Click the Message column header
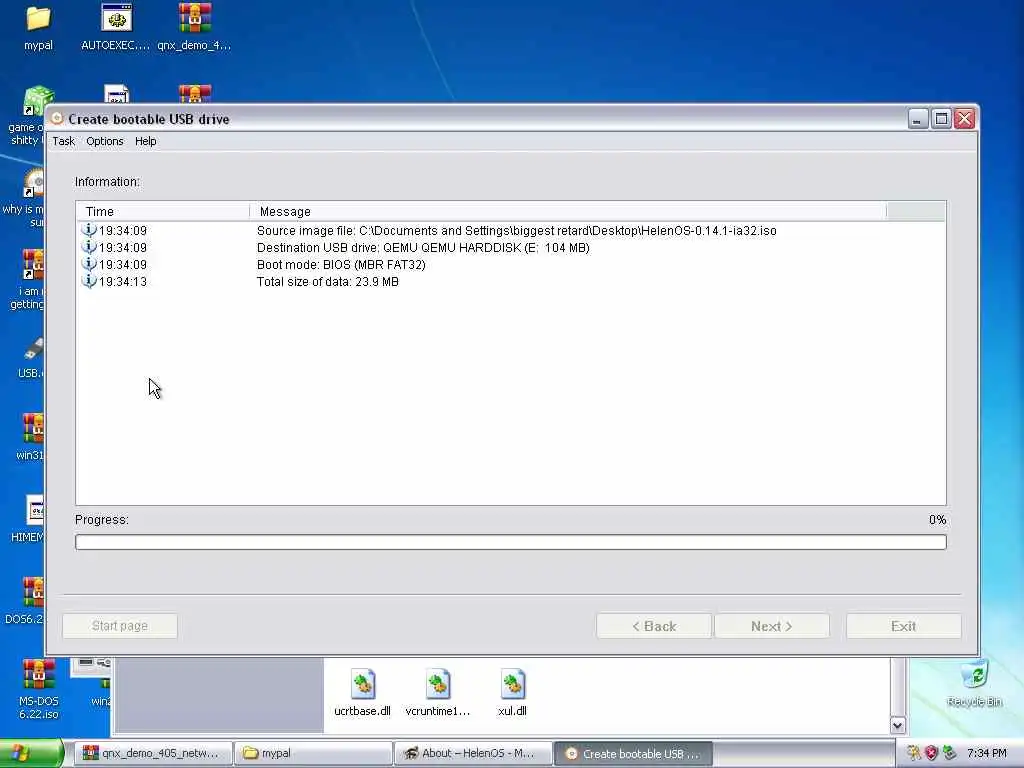Screen dimensions: 1024x768 click(568, 212)
